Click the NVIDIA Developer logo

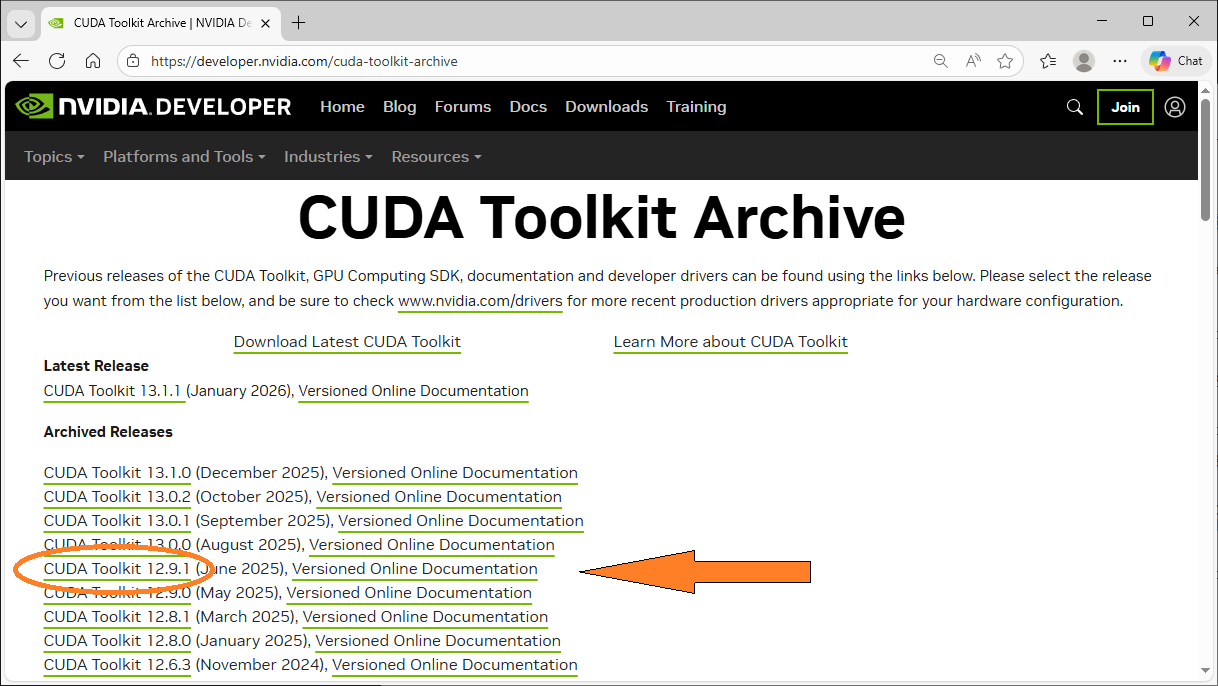tap(150, 106)
